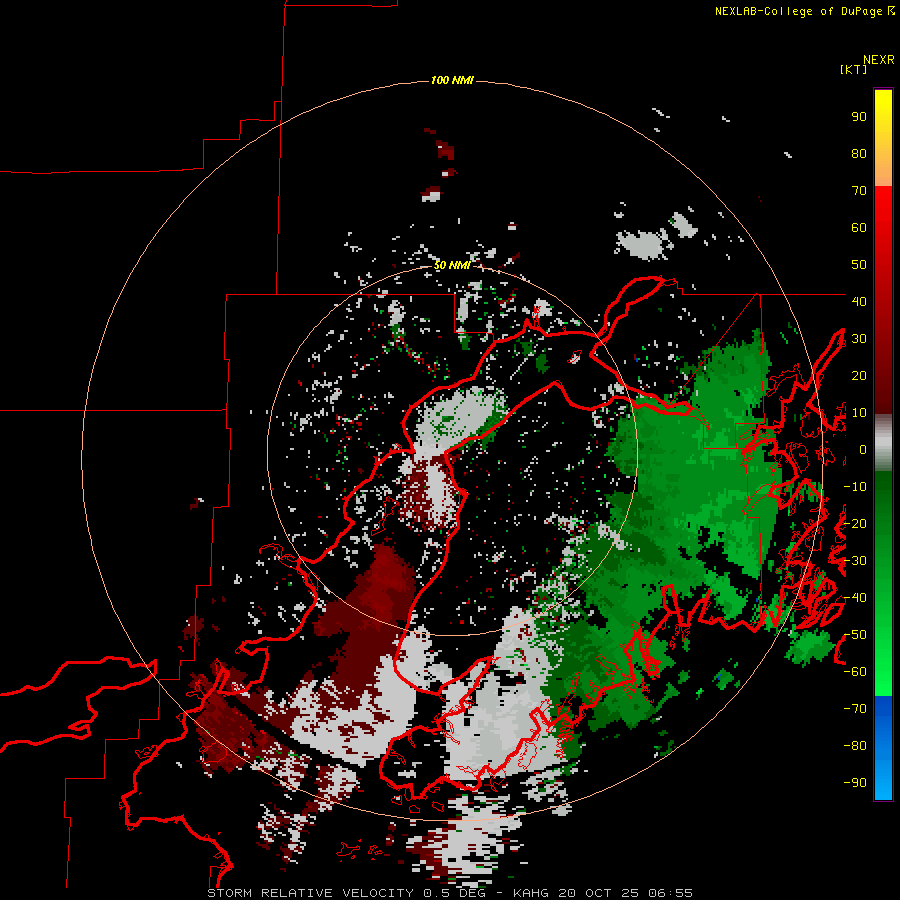This screenshot has width=900, height=900.
Task: Click the -60 value on the velocity scale
Action: 855,672
